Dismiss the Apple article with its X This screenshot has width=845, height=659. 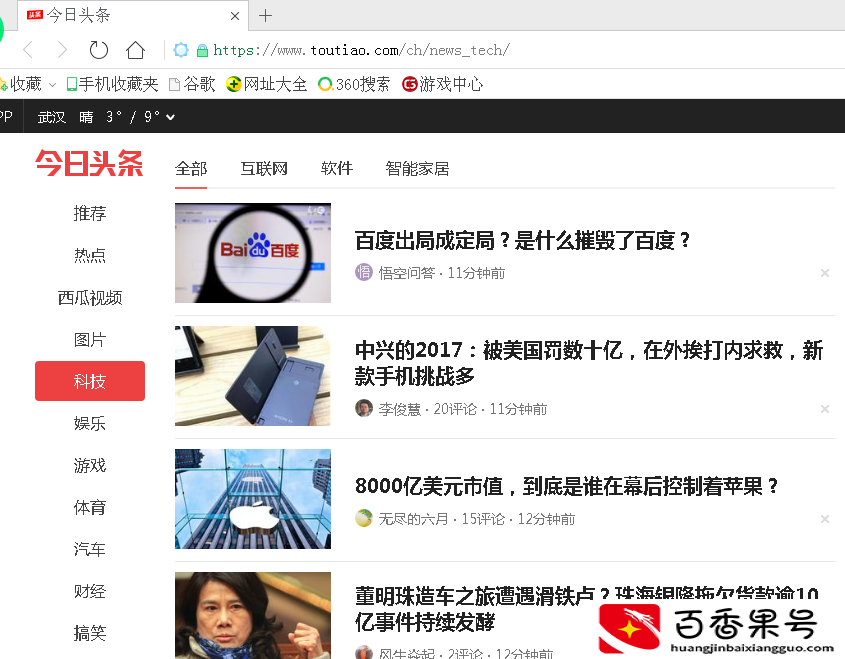click(x=825, y=519)
